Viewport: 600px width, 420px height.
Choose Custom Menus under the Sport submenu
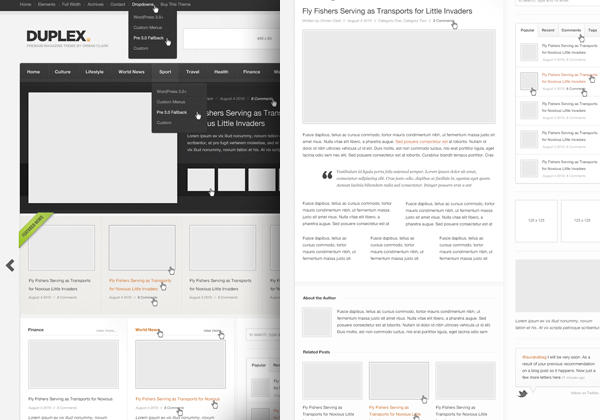point(171,102)
